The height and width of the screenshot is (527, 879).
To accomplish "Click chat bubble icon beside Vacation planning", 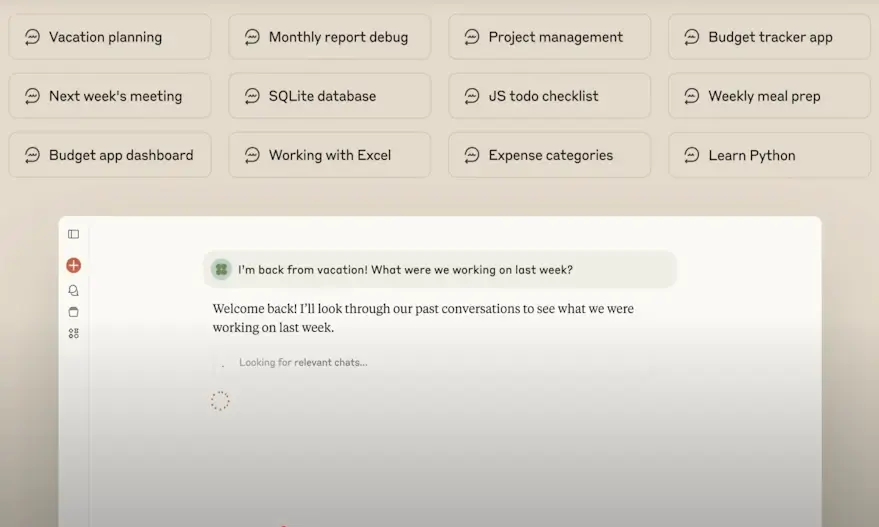I will [x=33, y=37].
